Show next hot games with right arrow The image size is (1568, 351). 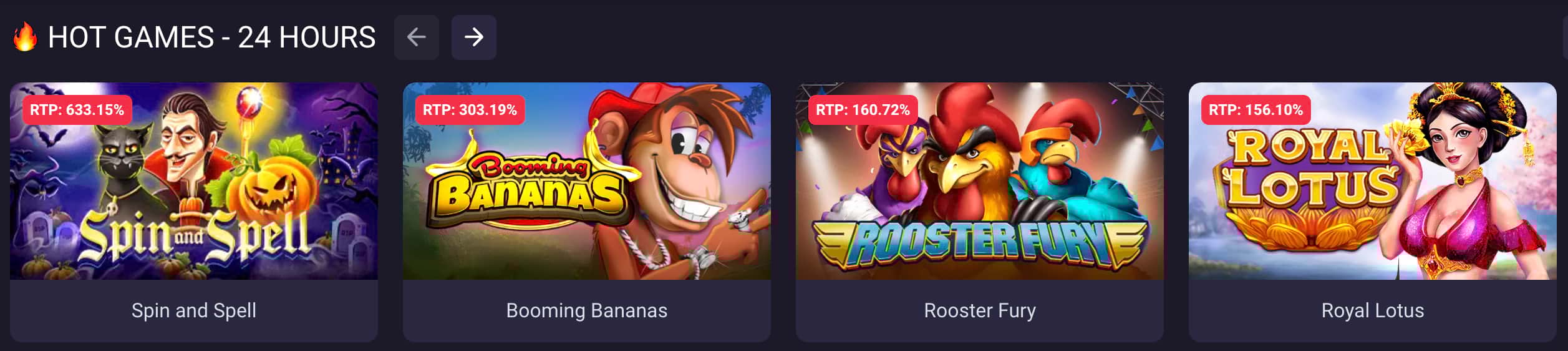pyautogui.click(x=473, y=37)
